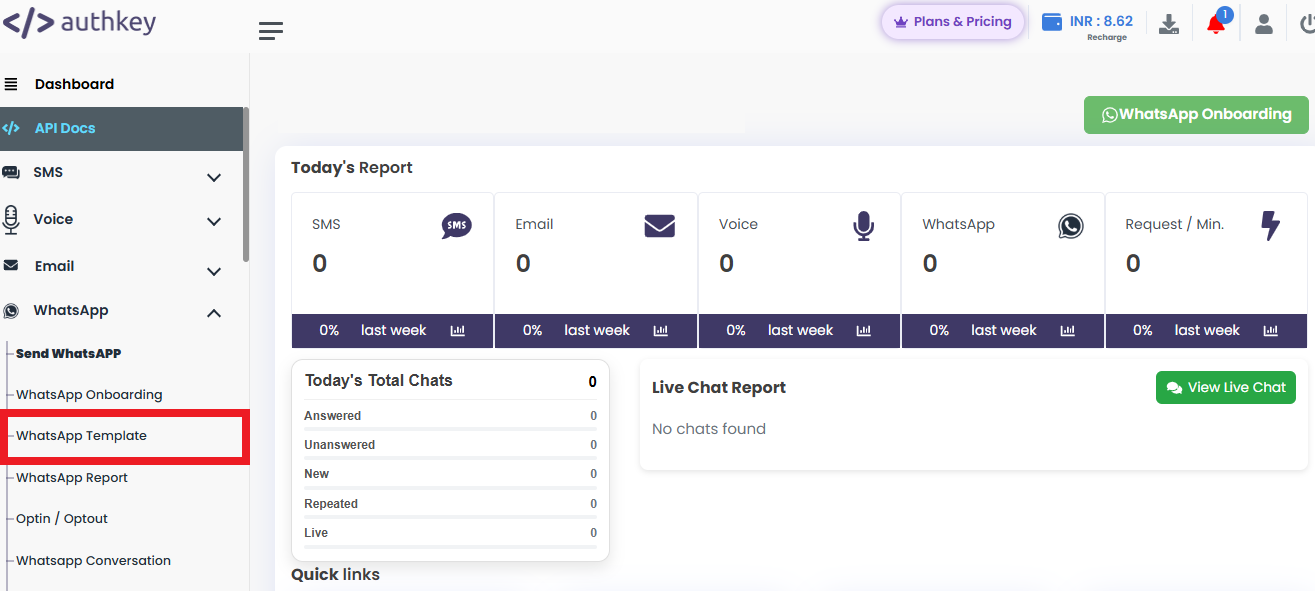Select API Docs in the sidebar
The height and width of the screenshot is (591, 1315).
coord(65,128)
